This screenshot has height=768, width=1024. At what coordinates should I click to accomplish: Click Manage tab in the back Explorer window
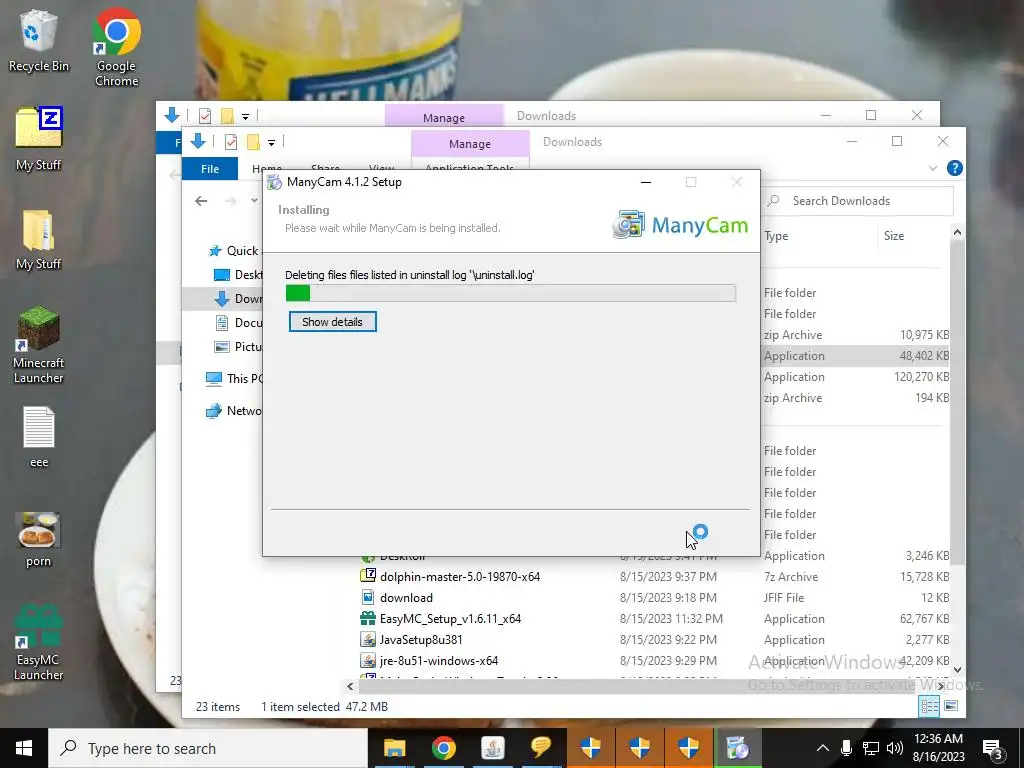pyautogui.click(x=443, y=118)
